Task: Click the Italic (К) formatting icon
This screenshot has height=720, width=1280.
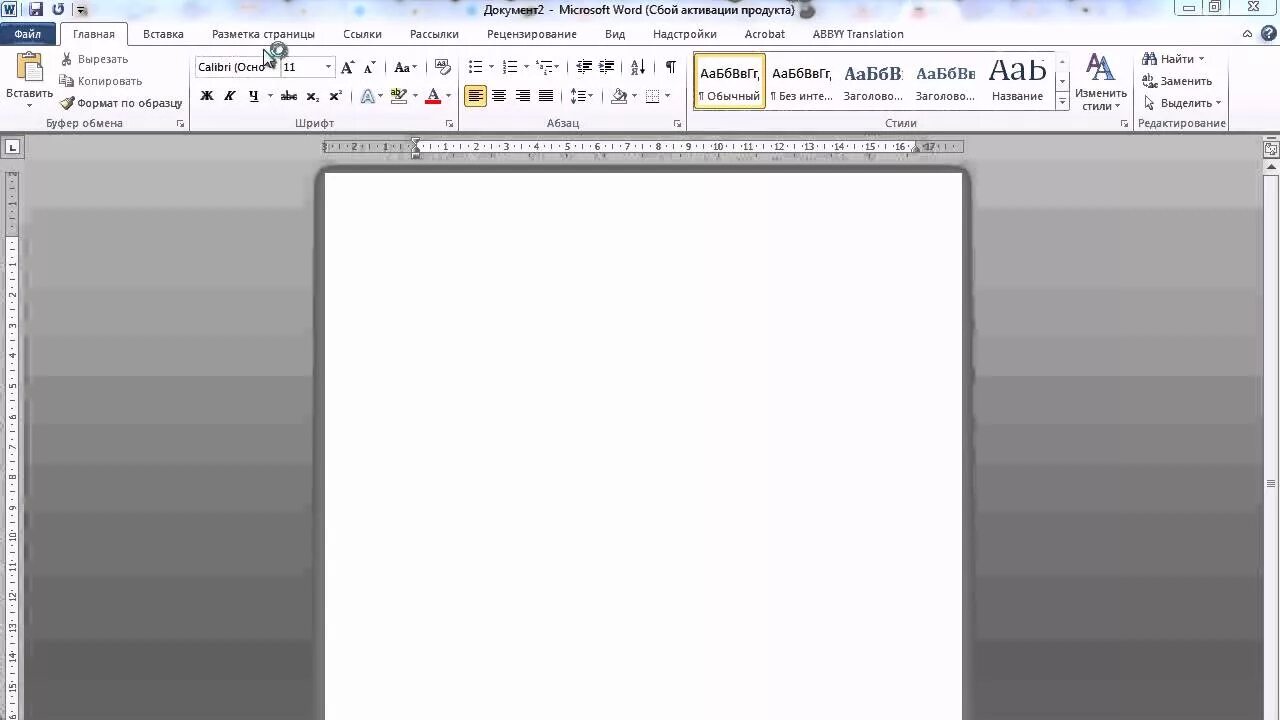Action: (x=230, y=96)
